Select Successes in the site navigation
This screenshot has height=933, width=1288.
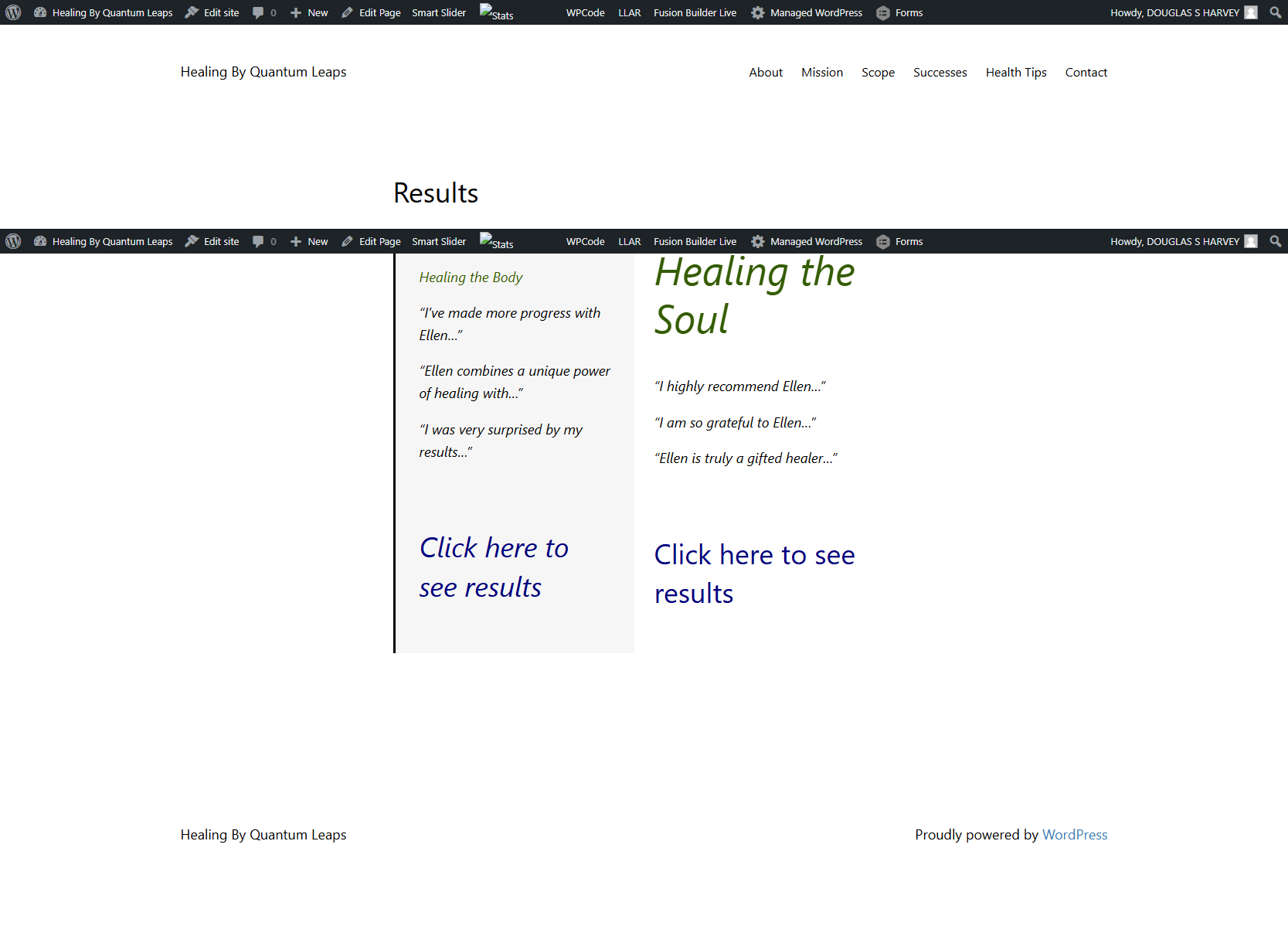tap(940, 72)
